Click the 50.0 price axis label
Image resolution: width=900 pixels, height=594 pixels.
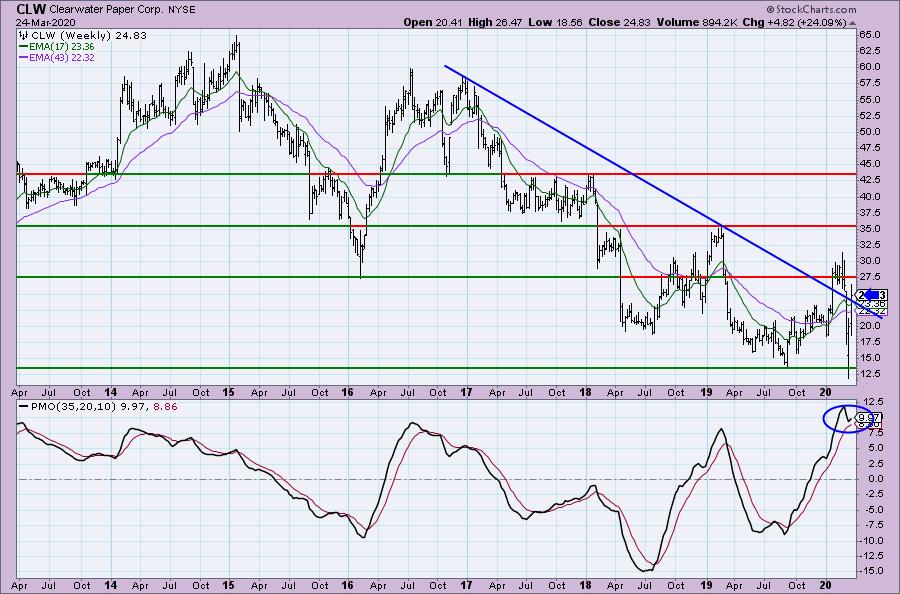pyautogui.click(x=870, y=131)
